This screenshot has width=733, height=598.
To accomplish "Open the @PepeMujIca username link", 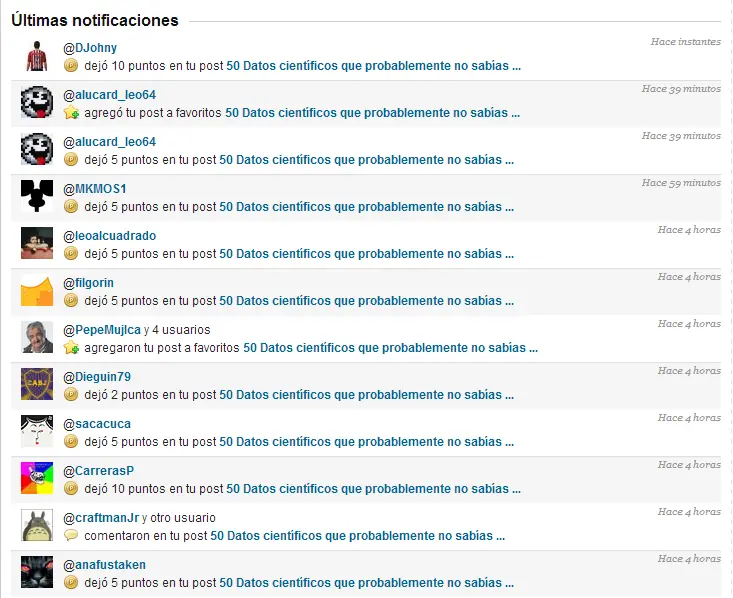I will [102, 330].
